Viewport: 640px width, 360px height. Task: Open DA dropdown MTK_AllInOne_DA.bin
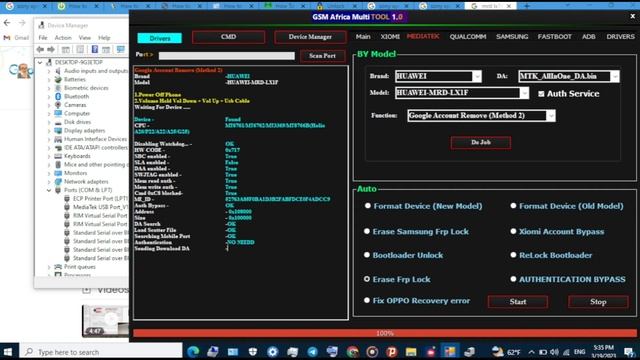(614, 76)
